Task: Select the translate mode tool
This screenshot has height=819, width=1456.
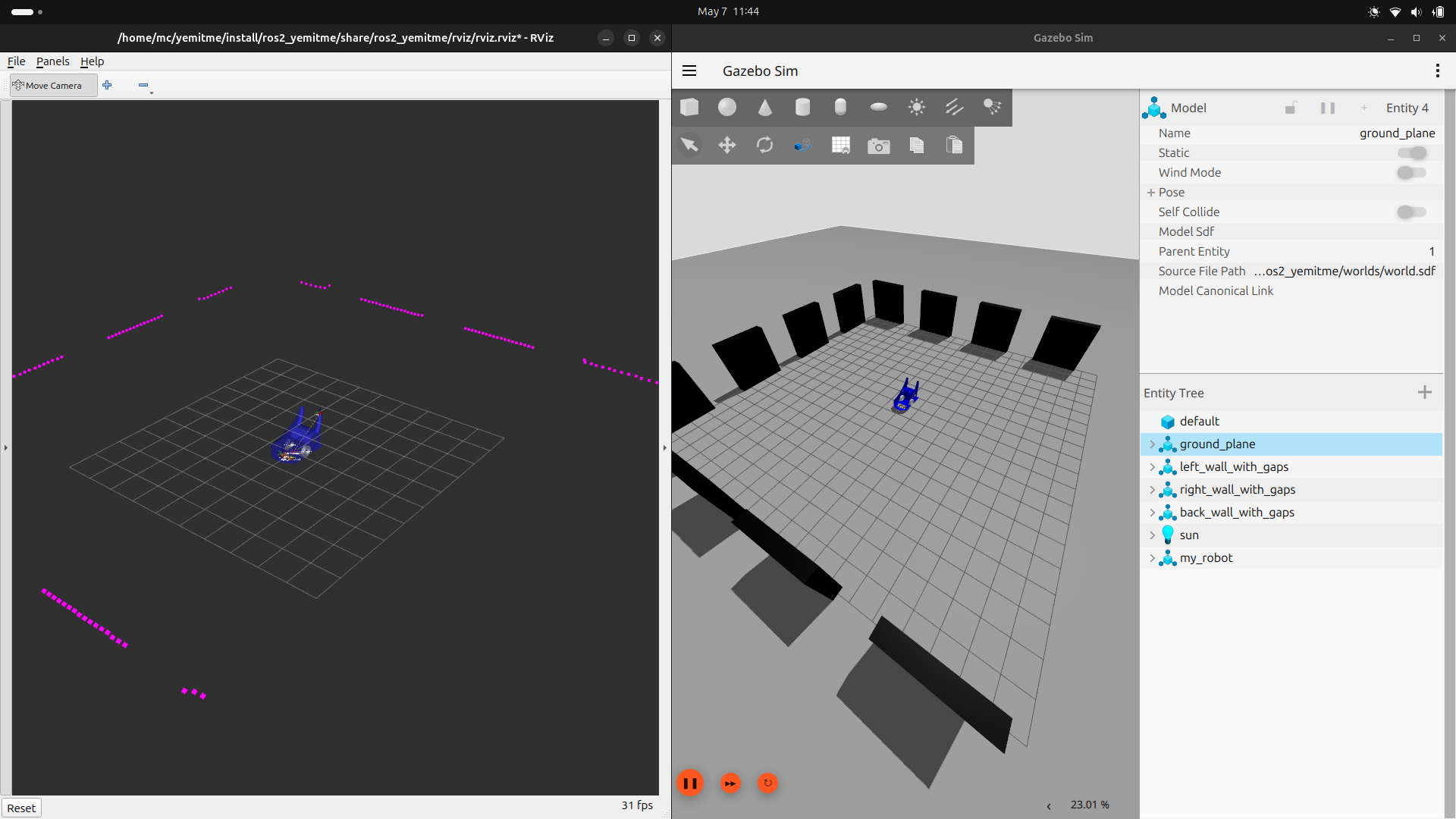Action: 726,145
